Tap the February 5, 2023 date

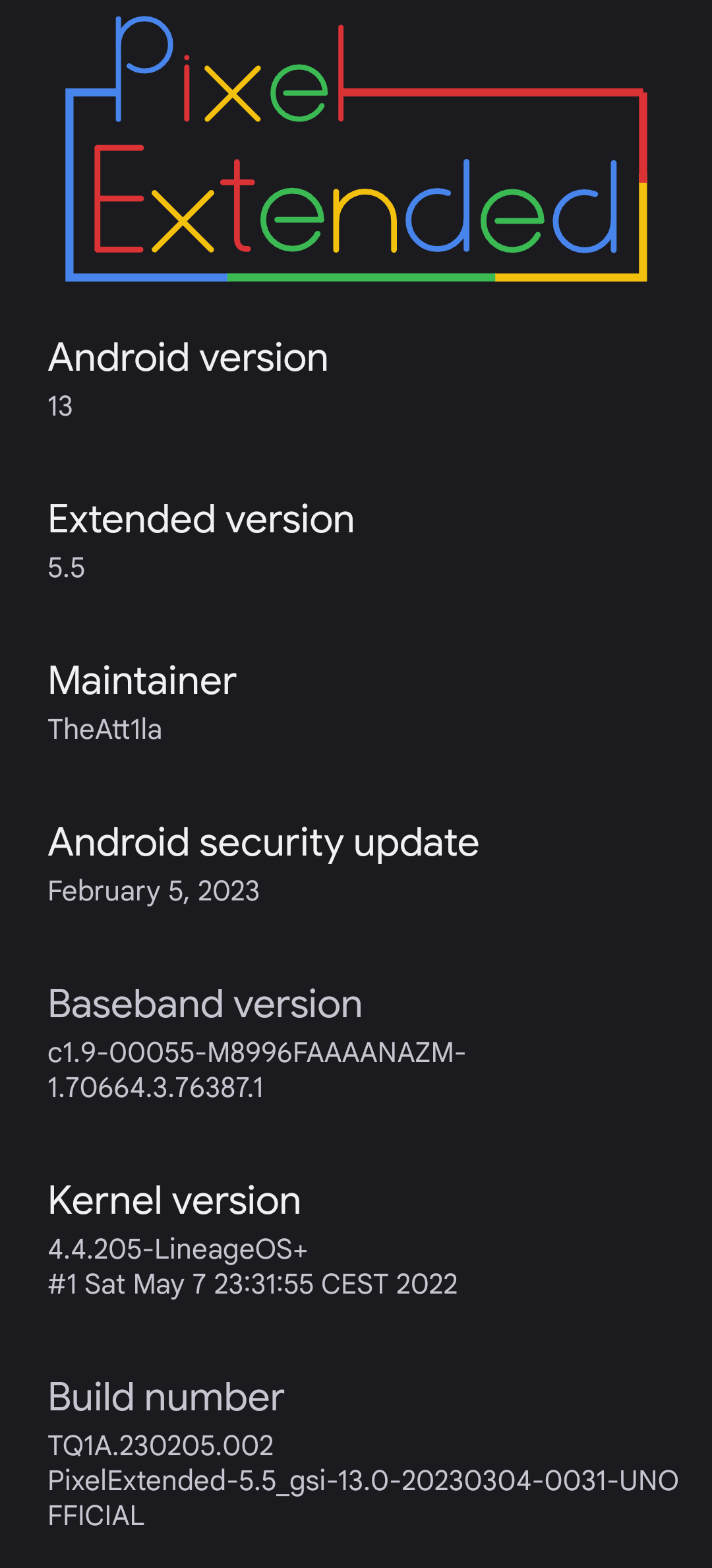tap(154, 891)
